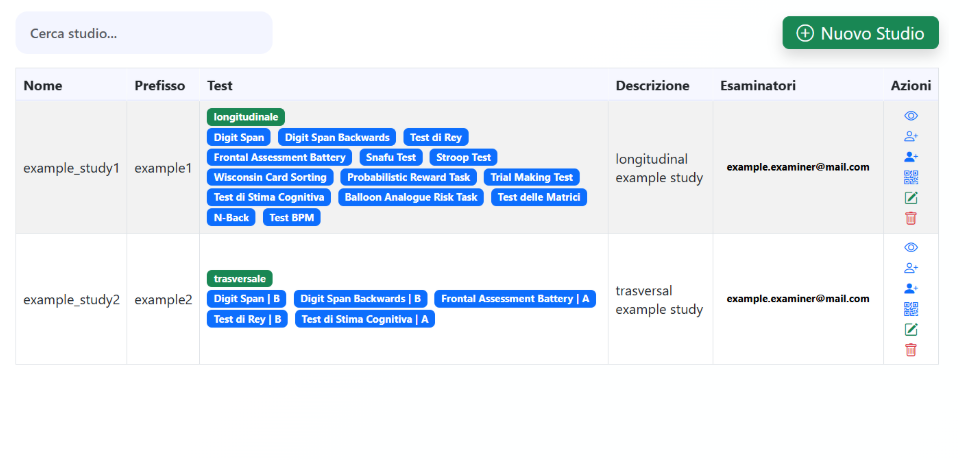Click outlined add-person icon for example_study1
Viewport: 960px width, 460px height.
coord(911,137)
